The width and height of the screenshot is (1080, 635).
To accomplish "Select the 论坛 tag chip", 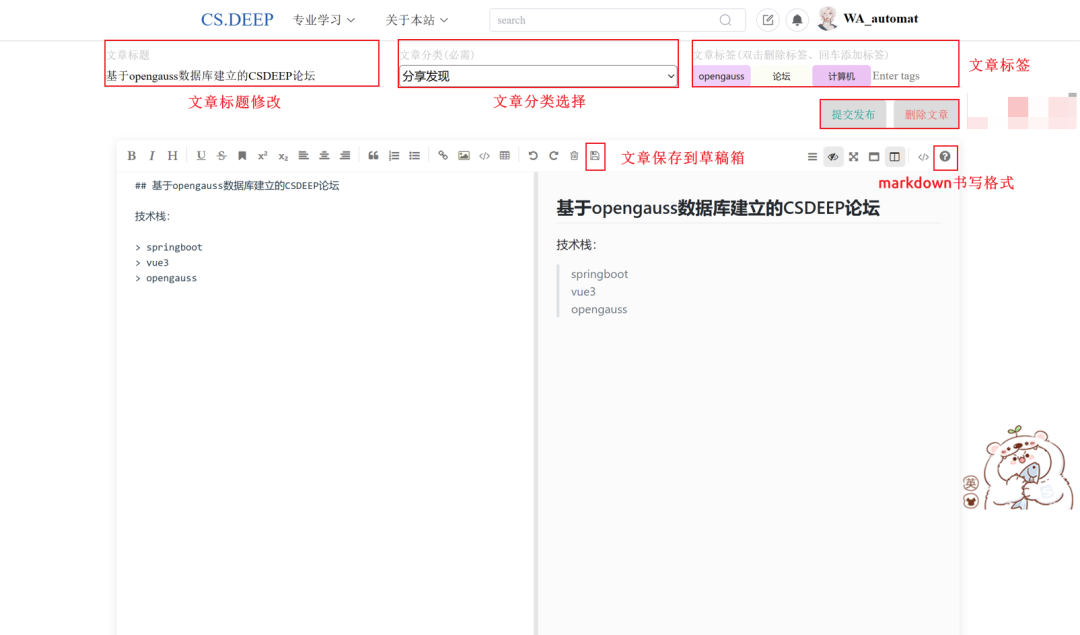I will (x=781, y=76).
